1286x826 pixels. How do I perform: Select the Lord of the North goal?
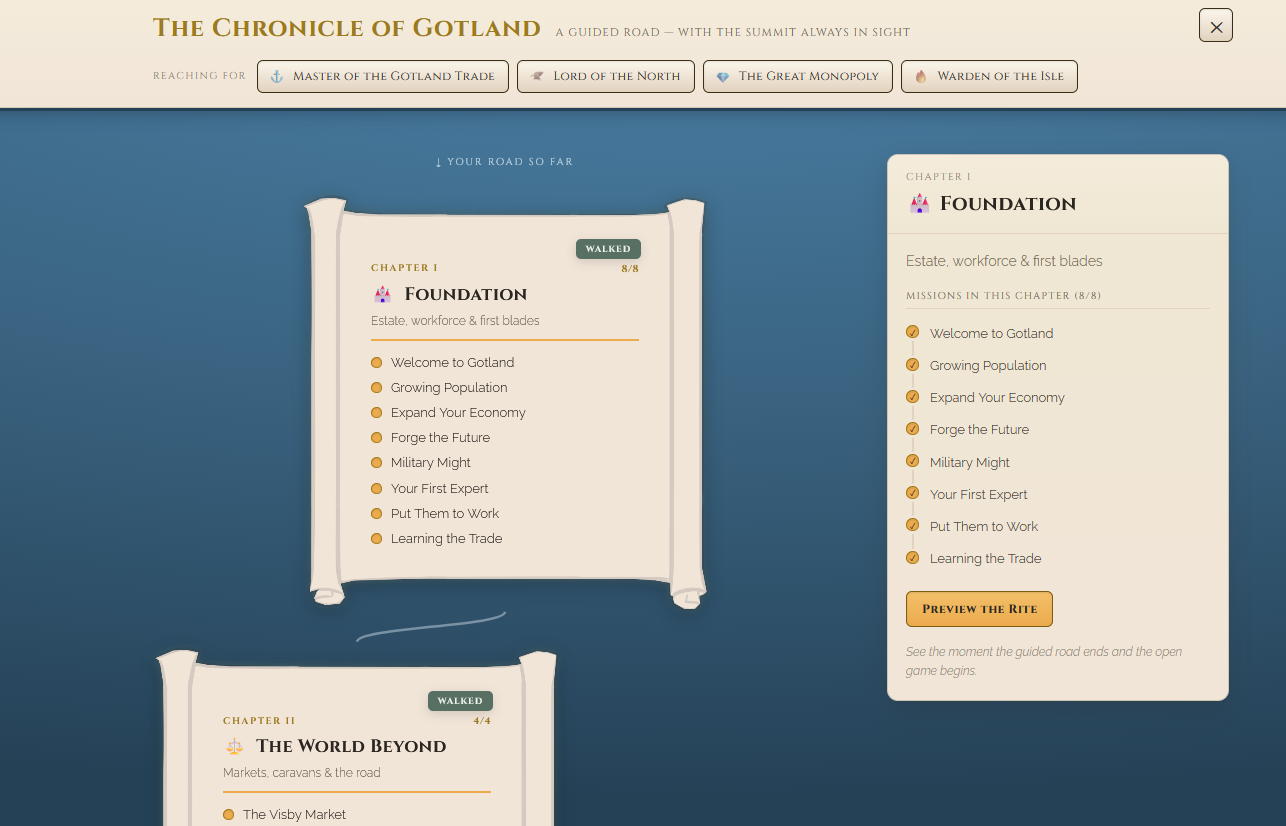(606, 76)
